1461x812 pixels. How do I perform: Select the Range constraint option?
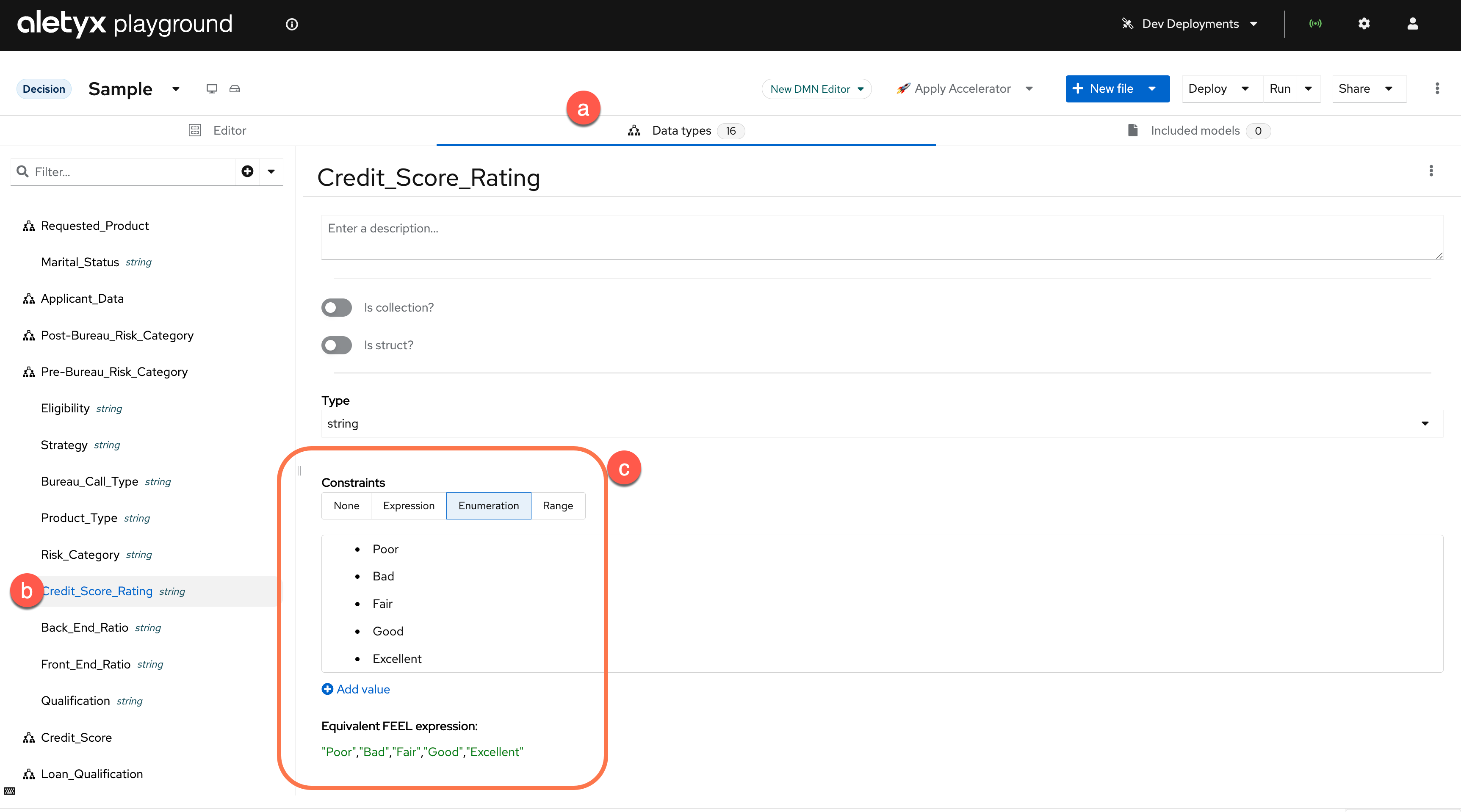tap(558, 506)
